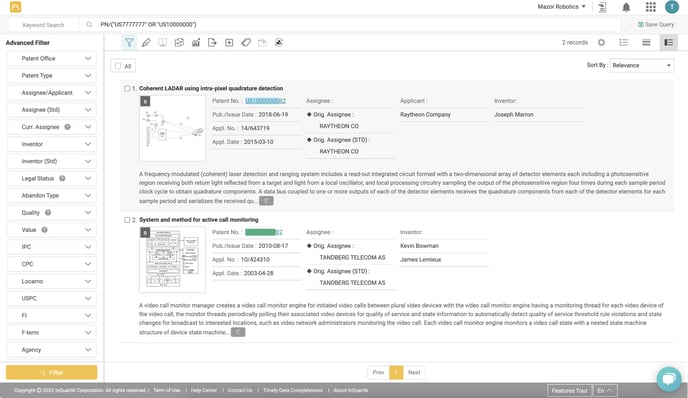Open the apps grid menu
688x398 pixels.
651,7
